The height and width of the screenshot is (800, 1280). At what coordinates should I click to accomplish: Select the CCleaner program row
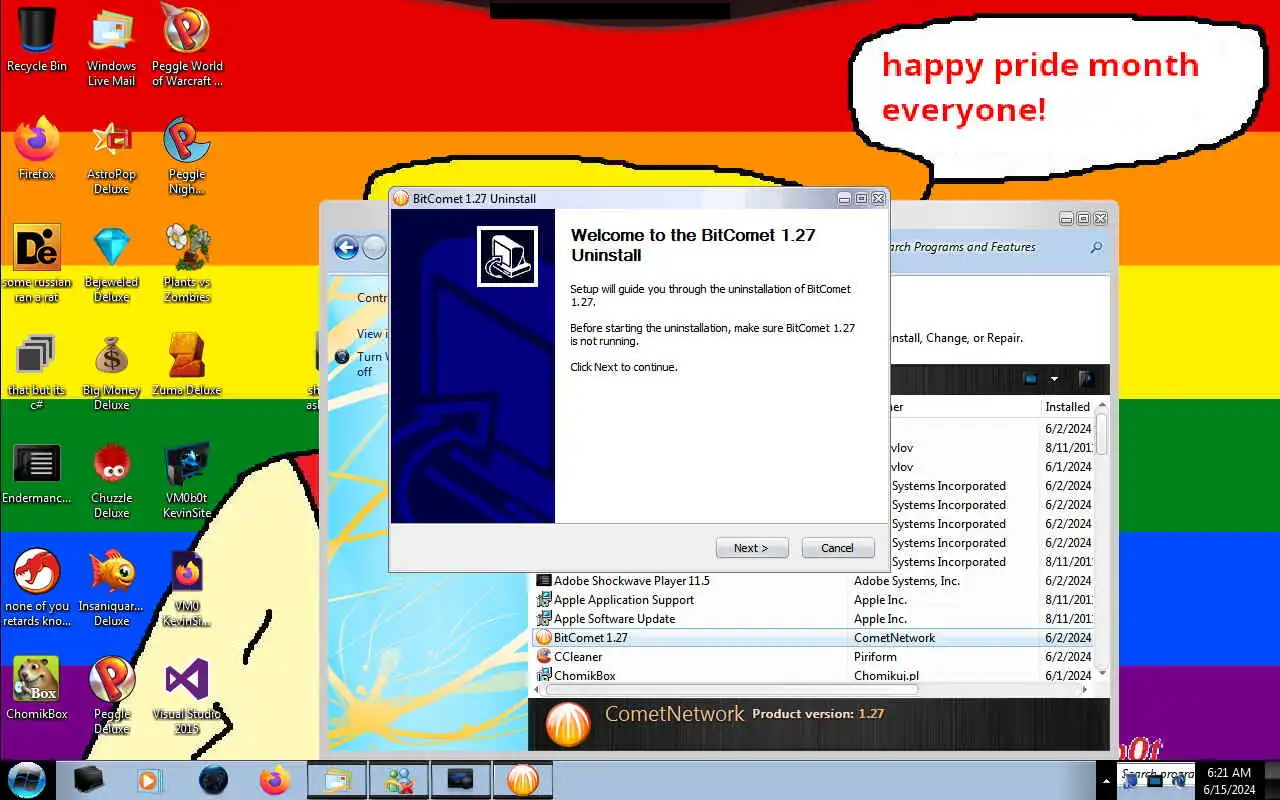pos(813,657)
